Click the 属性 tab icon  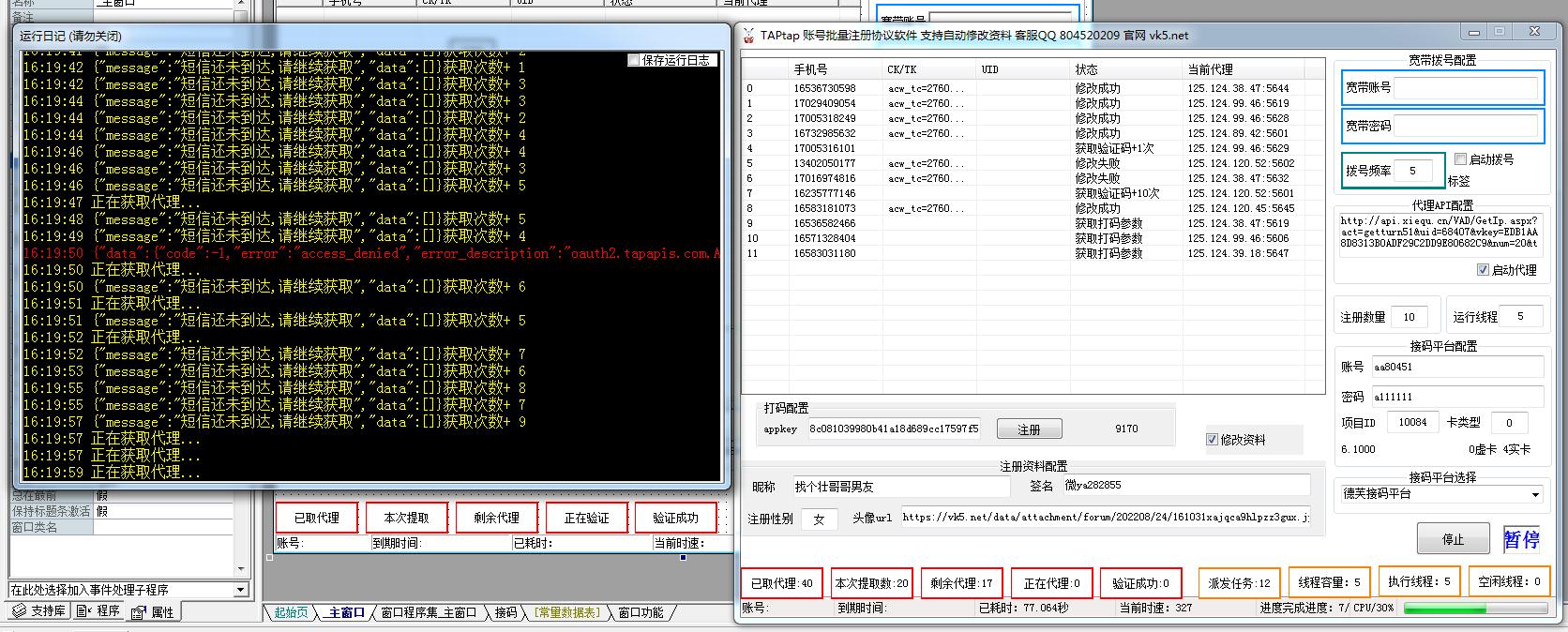138,612
